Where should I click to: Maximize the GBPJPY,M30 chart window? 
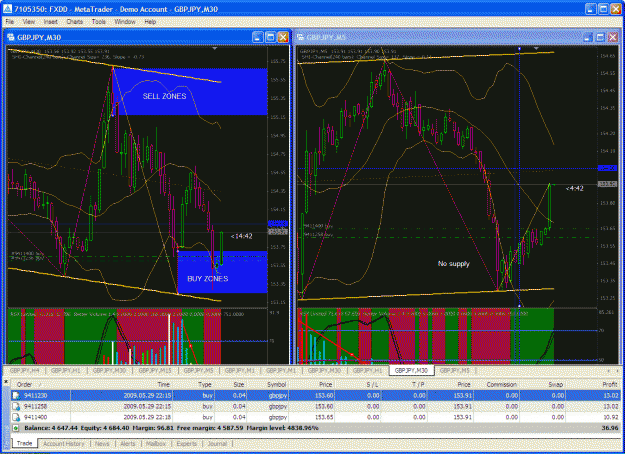pyautogui.click(x=270, y=37)
